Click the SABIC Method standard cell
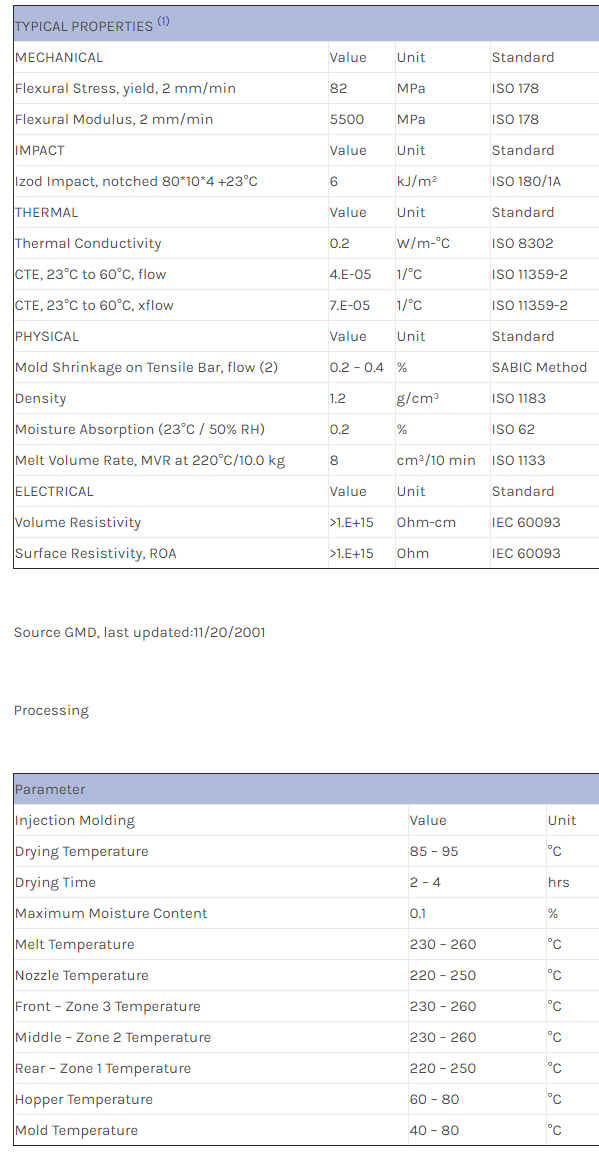Image resolution: width=599 pixels, height=1155 pixels. [x=539, y=367]
